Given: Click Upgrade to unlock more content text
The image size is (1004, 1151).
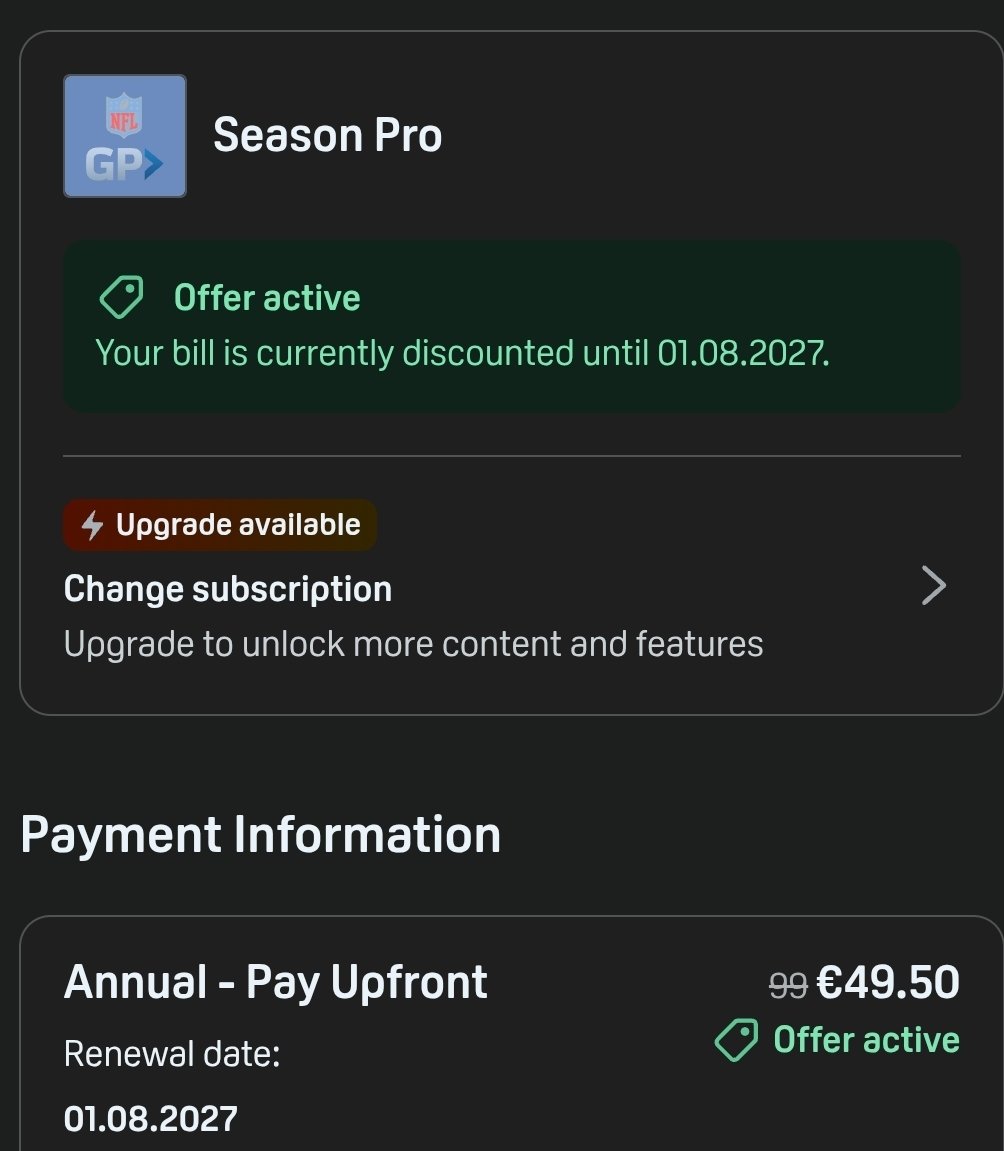Looking at the screenshot, I should (413, 644).
